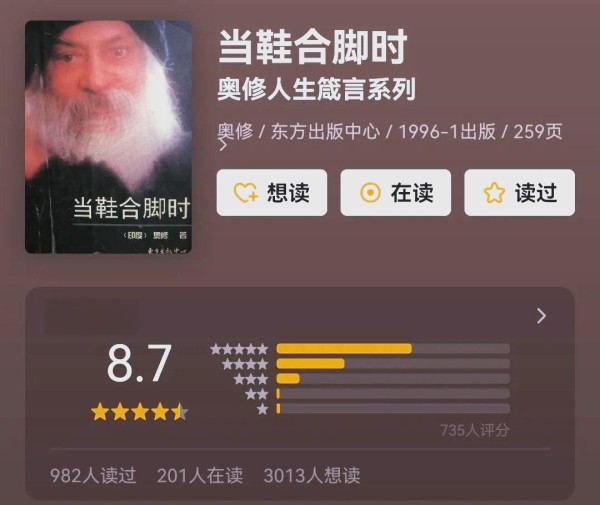Screen dimensions: 600x505
Task: Open the 735人评分 ratings list
Action: click(474, 430)
